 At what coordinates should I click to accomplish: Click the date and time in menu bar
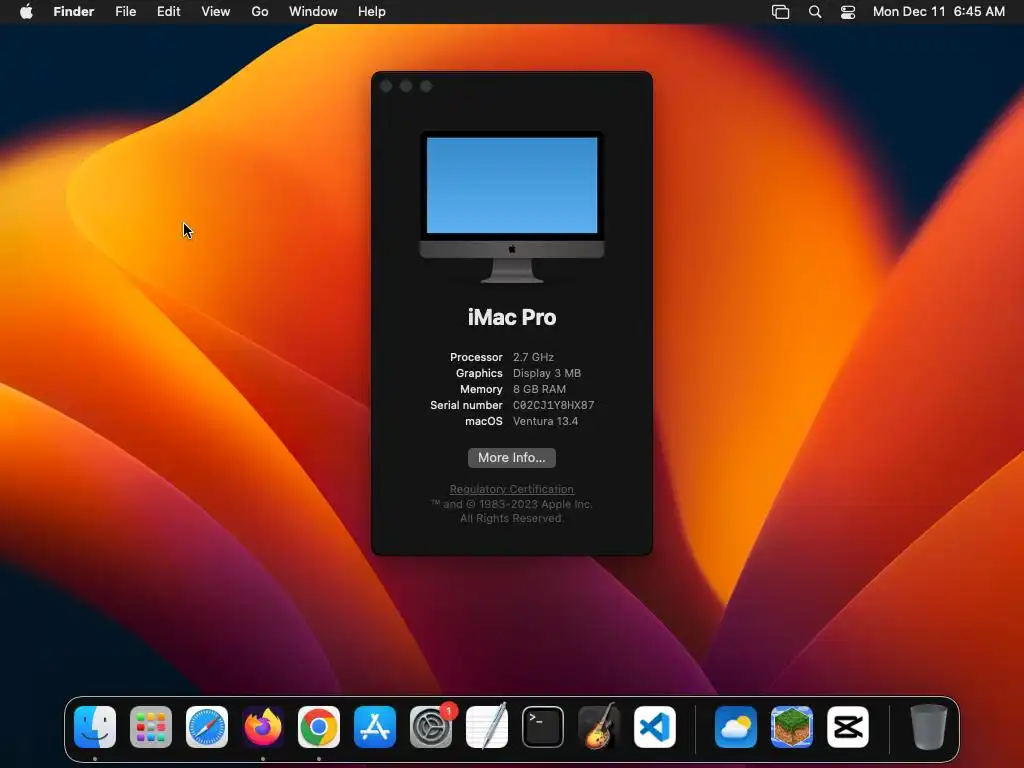[938, 11]
